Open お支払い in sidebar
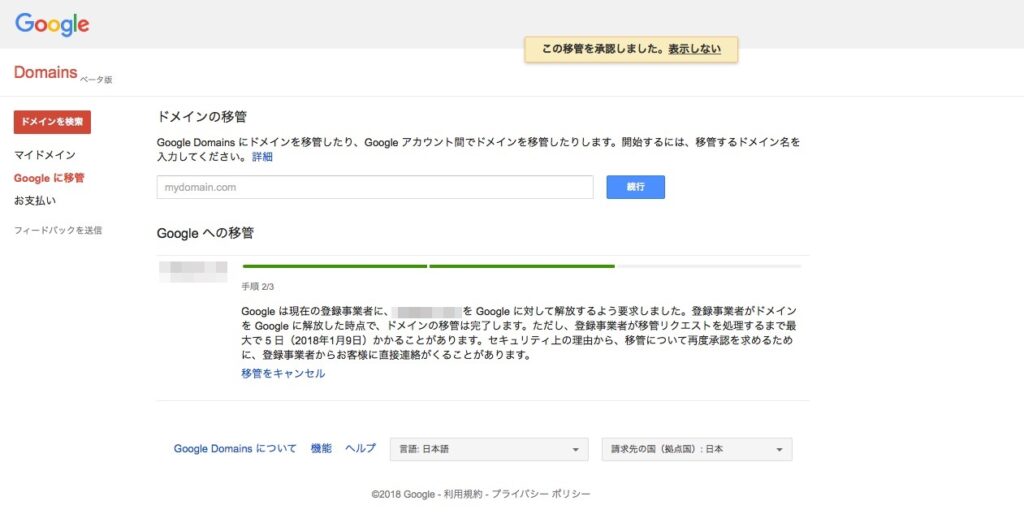This screenshot has height=527, width=1024. (35, 200)
